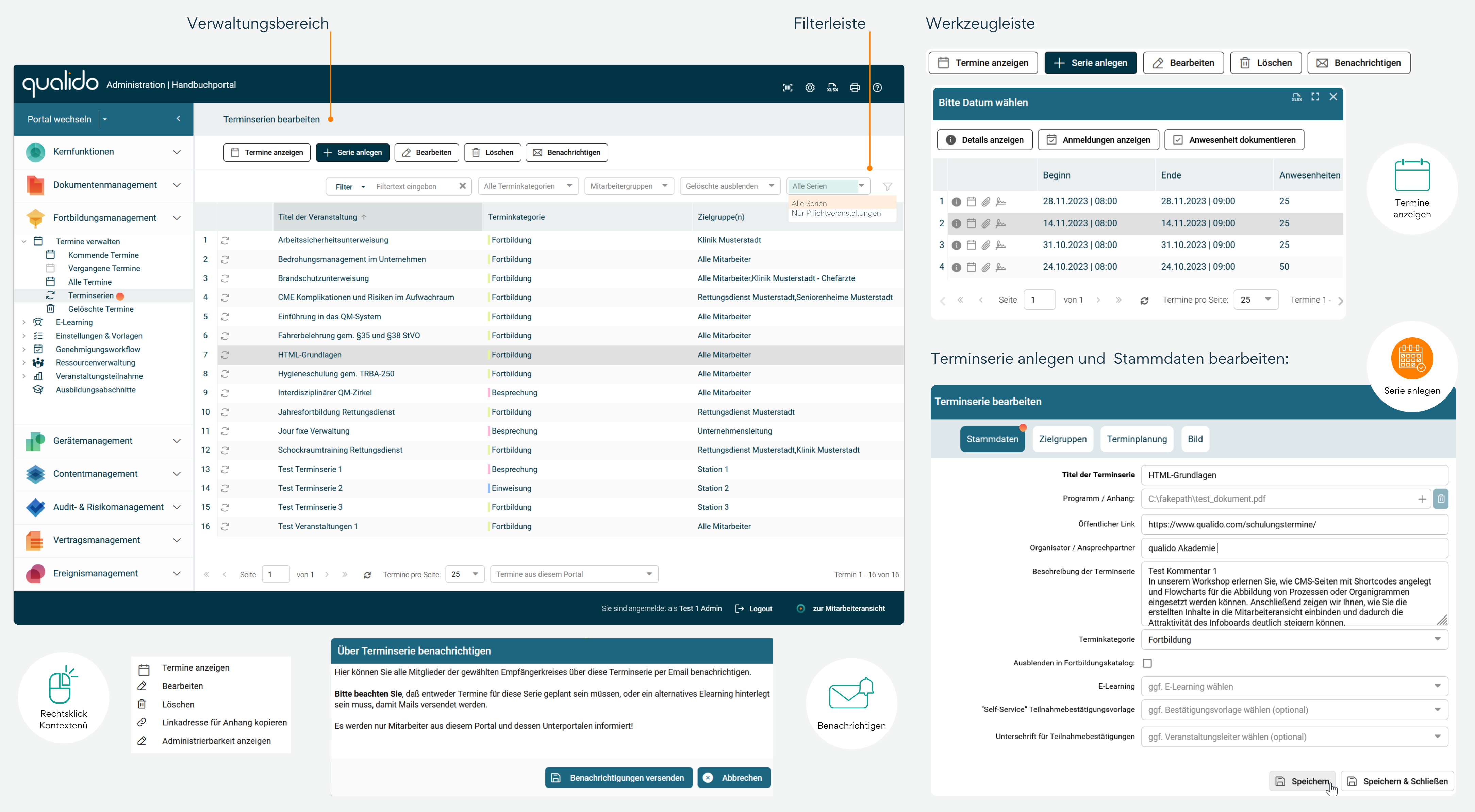Viewport: 1475px width, 812px height.
Task: Click attachment paperclip for 14.11.2023 appointment
Action: pos(986,223)
